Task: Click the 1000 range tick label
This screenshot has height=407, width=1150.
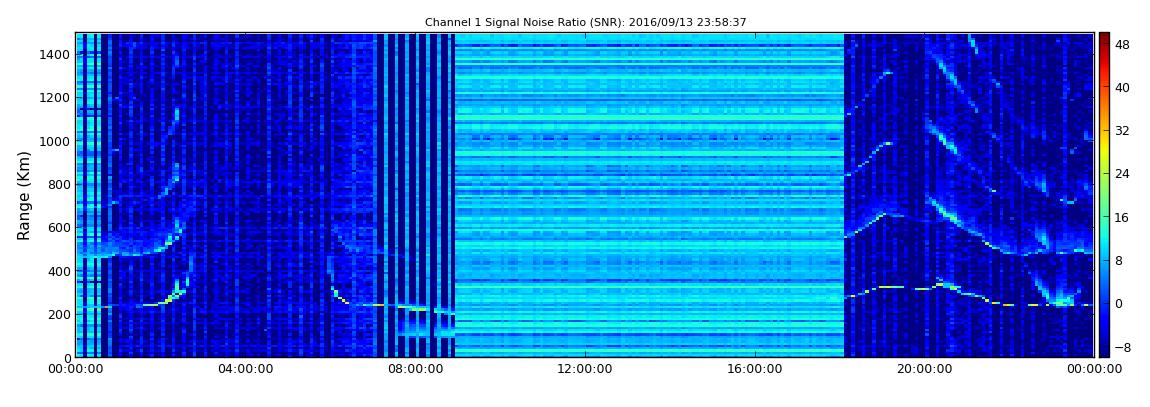Action: pyautogui.click(x=56, y=141)
